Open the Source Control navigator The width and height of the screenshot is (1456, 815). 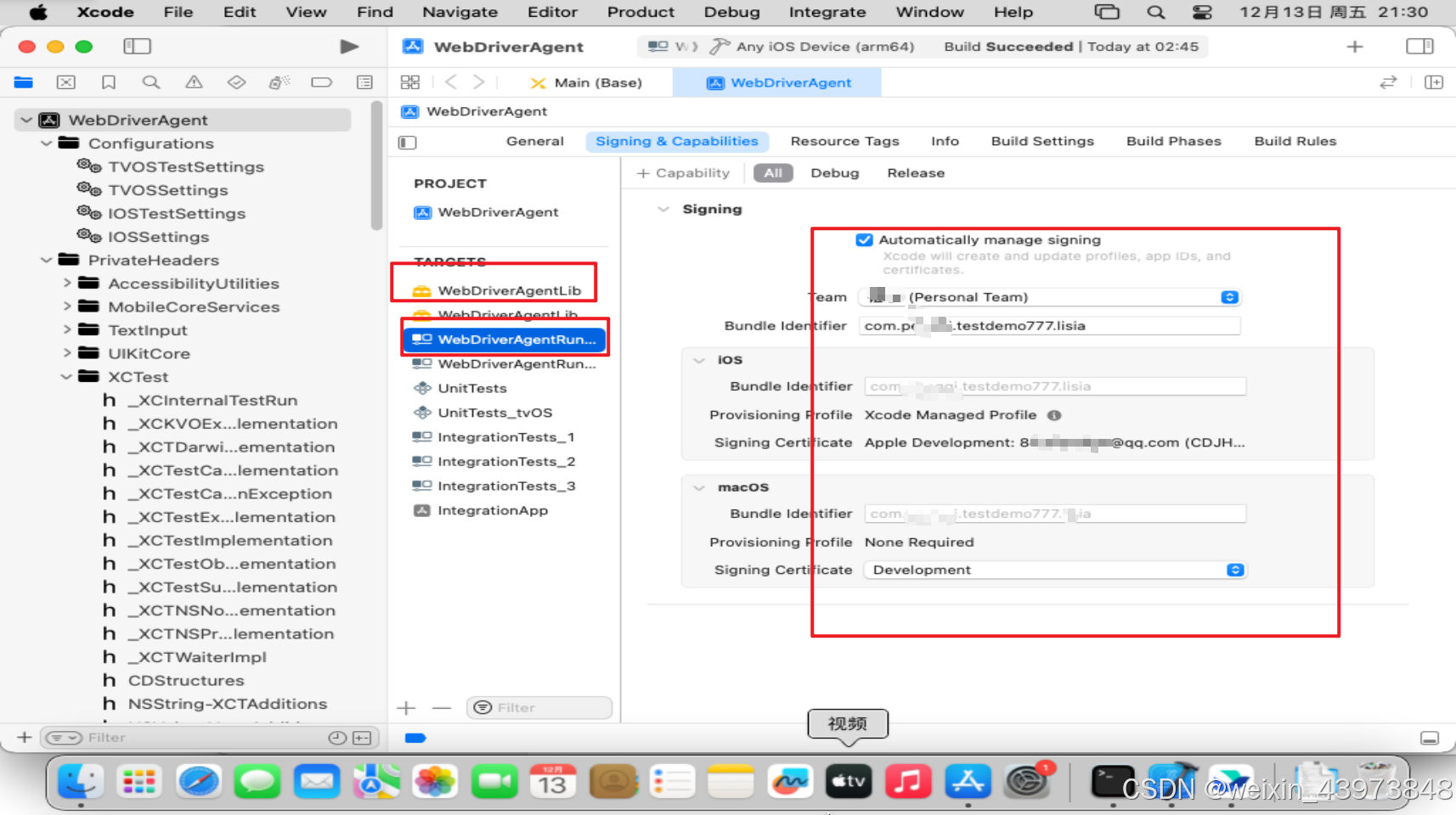[x=66, y=82]
